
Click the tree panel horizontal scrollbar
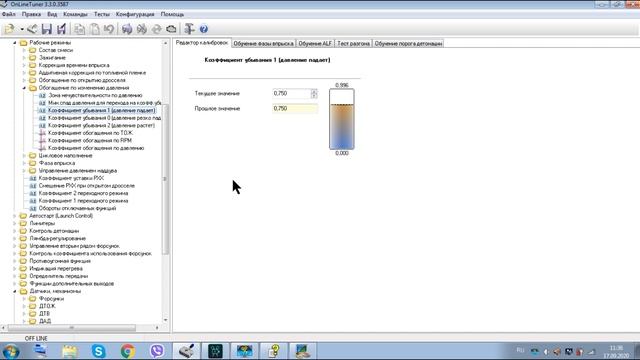pos(71,327)
